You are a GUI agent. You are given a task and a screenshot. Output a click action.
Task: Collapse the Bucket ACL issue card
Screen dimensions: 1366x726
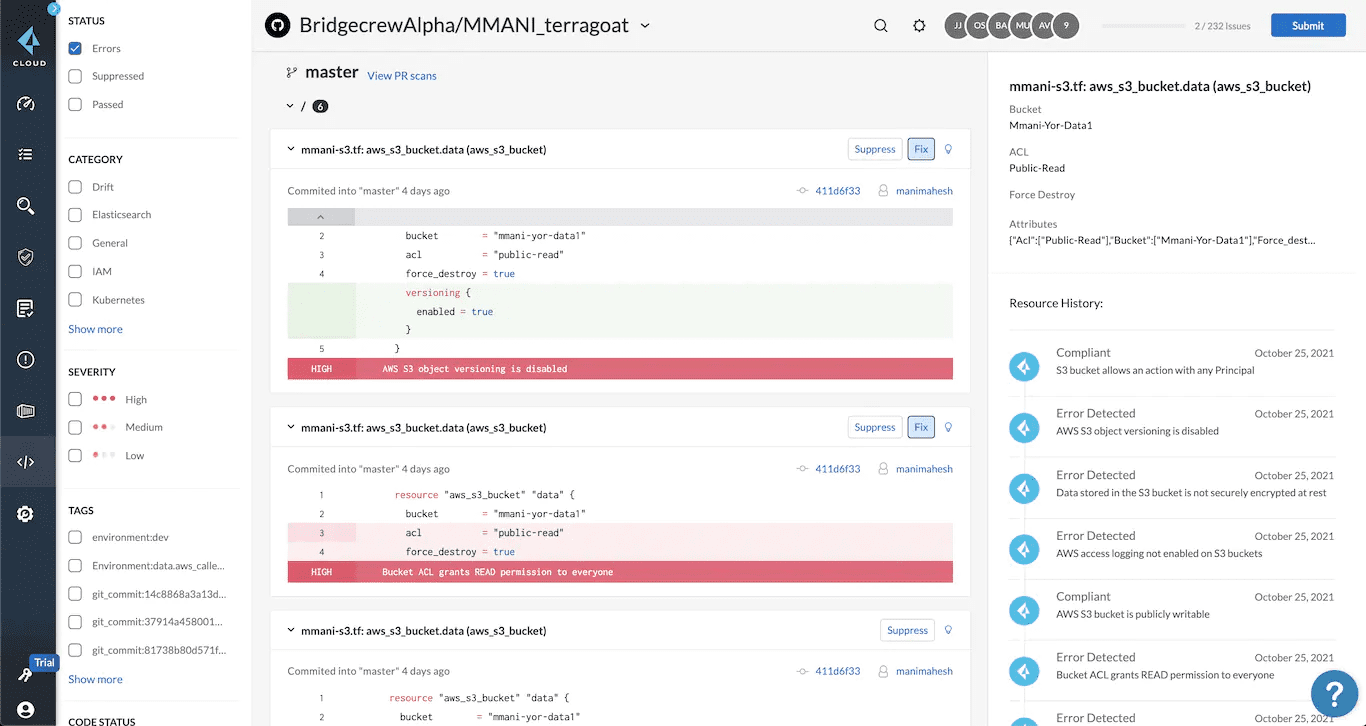click(x=291, y=427)
